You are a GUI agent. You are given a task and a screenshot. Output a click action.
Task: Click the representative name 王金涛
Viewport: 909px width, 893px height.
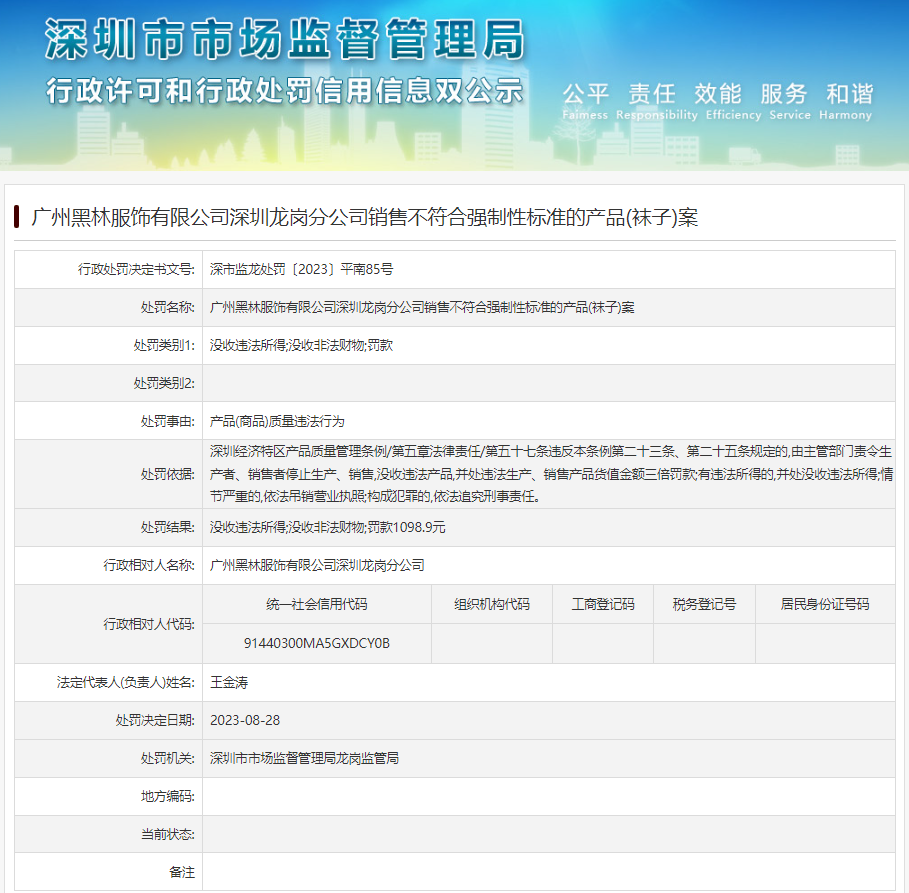coord(228,683)
